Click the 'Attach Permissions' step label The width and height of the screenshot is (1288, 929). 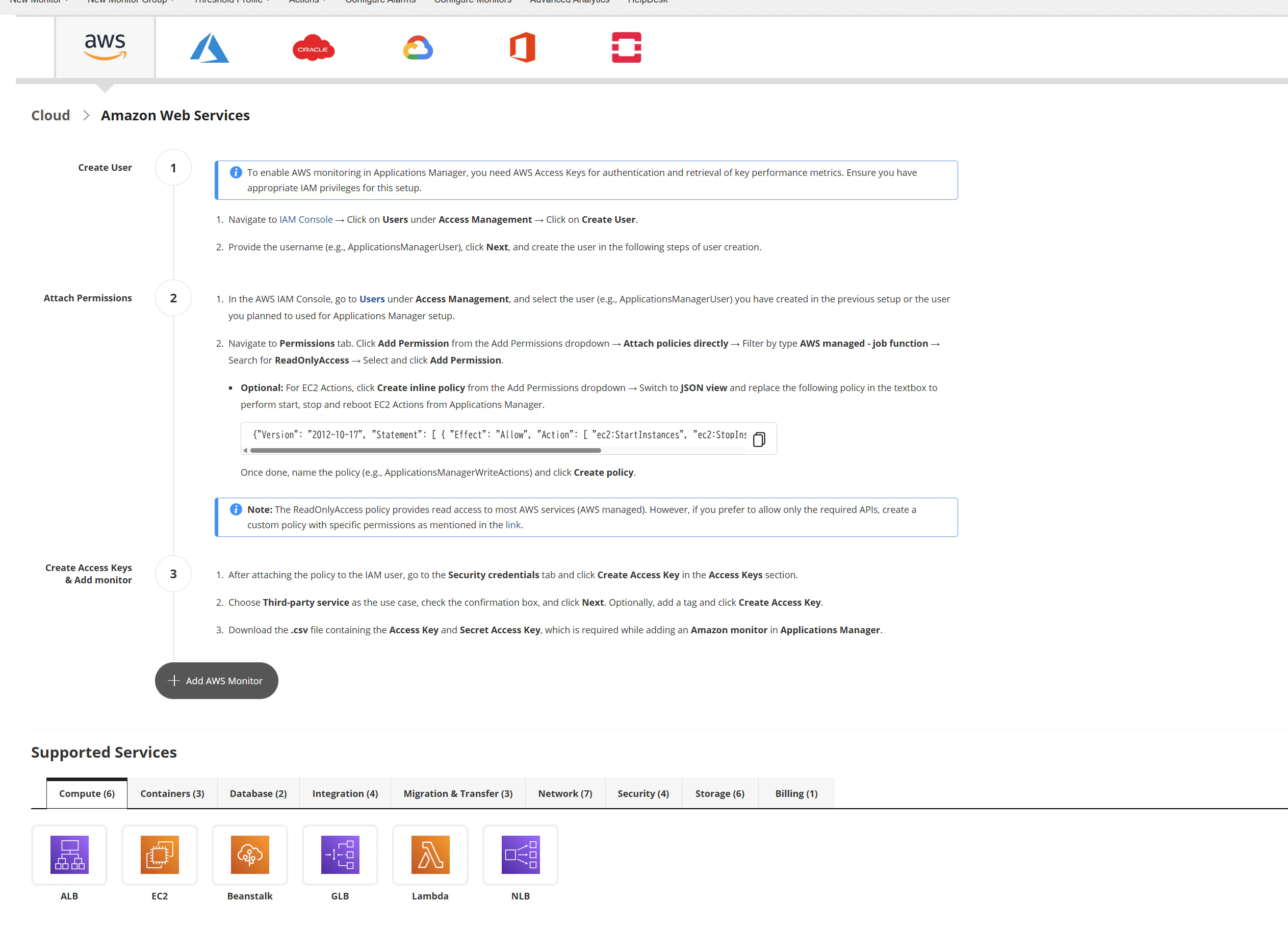[88, 298]
